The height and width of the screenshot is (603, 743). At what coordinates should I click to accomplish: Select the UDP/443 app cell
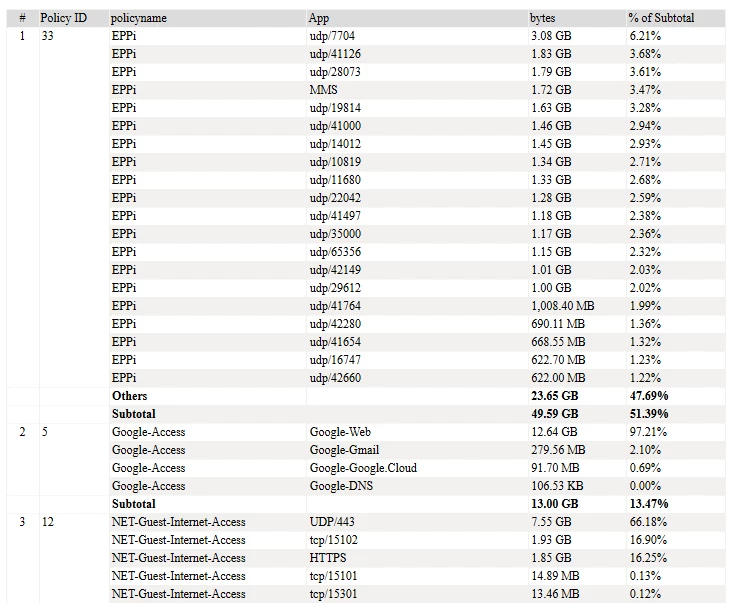tap(332, 522)
